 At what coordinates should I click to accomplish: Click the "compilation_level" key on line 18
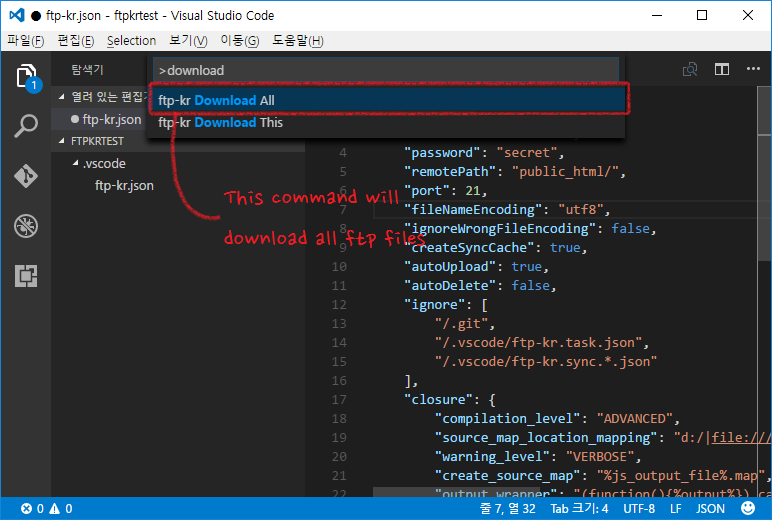click(507, 419)
